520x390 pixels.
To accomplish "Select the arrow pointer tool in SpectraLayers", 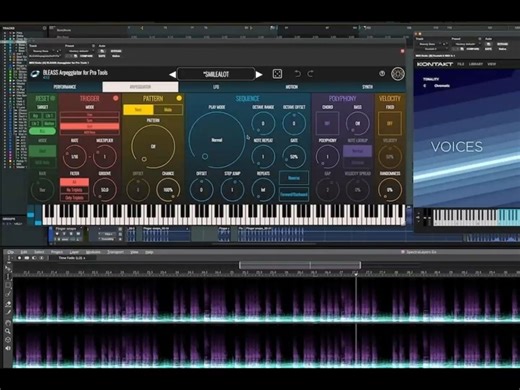I will tap(8, 268).
